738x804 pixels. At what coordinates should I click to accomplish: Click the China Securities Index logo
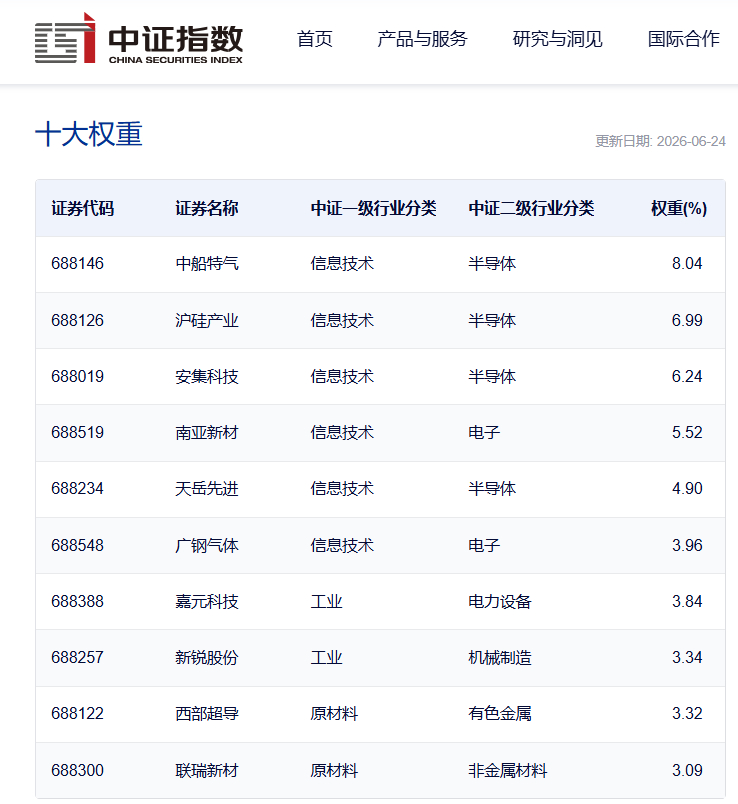[x=138, y=38]
